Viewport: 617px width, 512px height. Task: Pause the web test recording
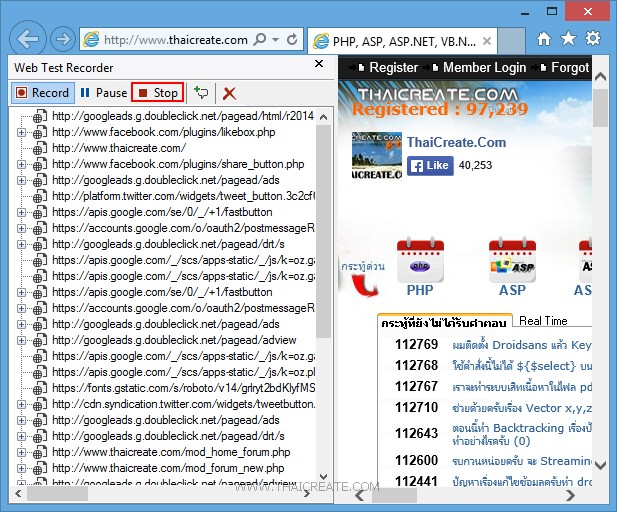click(103, 93)
